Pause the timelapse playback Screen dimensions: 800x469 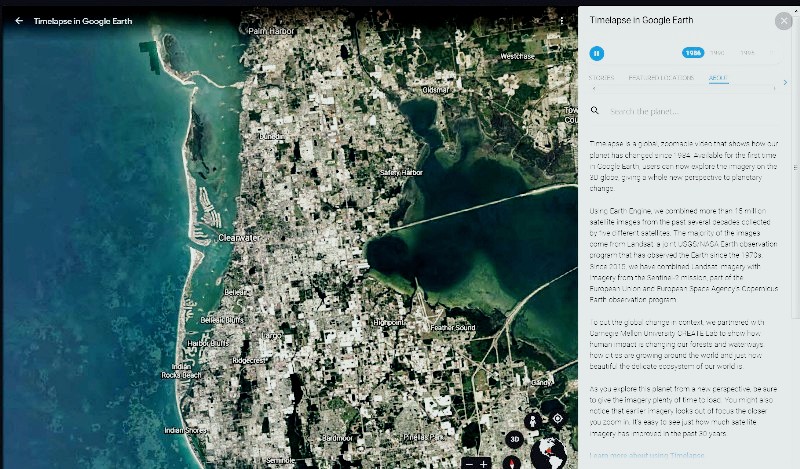click(596, 53)
